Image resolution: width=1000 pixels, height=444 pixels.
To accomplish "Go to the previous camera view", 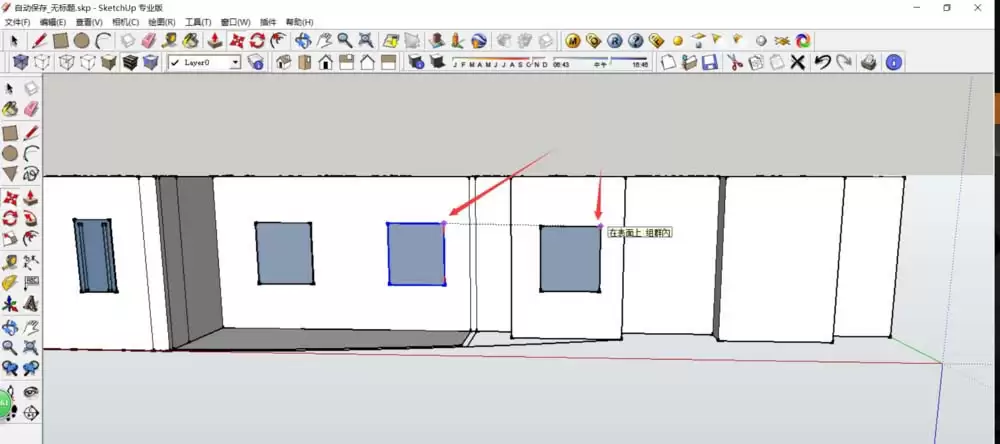I will pyautogui.click(x=10, y=369).
